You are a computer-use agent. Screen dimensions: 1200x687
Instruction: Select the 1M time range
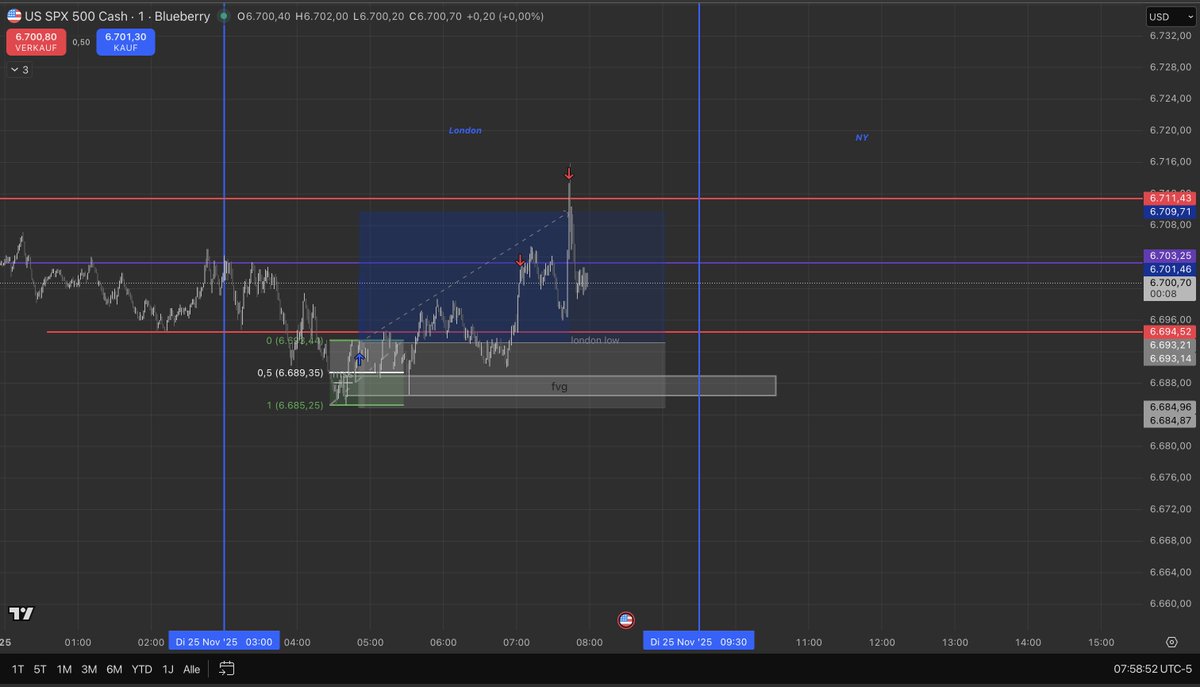(x=64, y=669)
